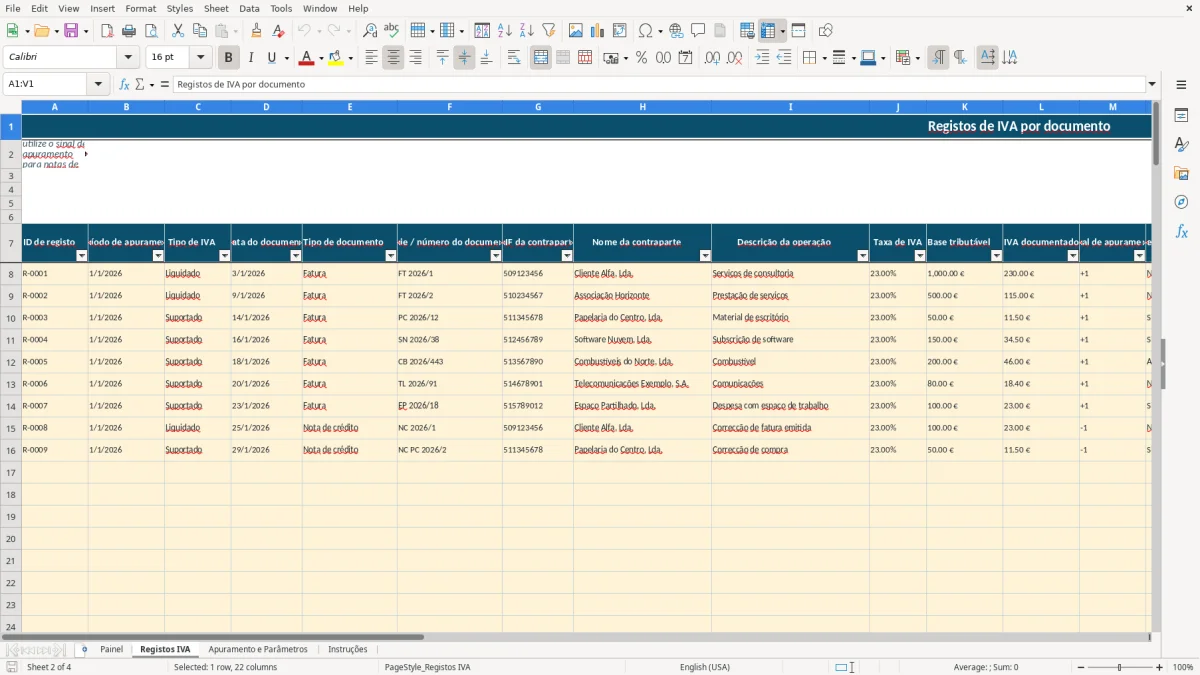Toggle Wrap Text
This screenshot has height=675, width=1200.
tap(514, 58)
